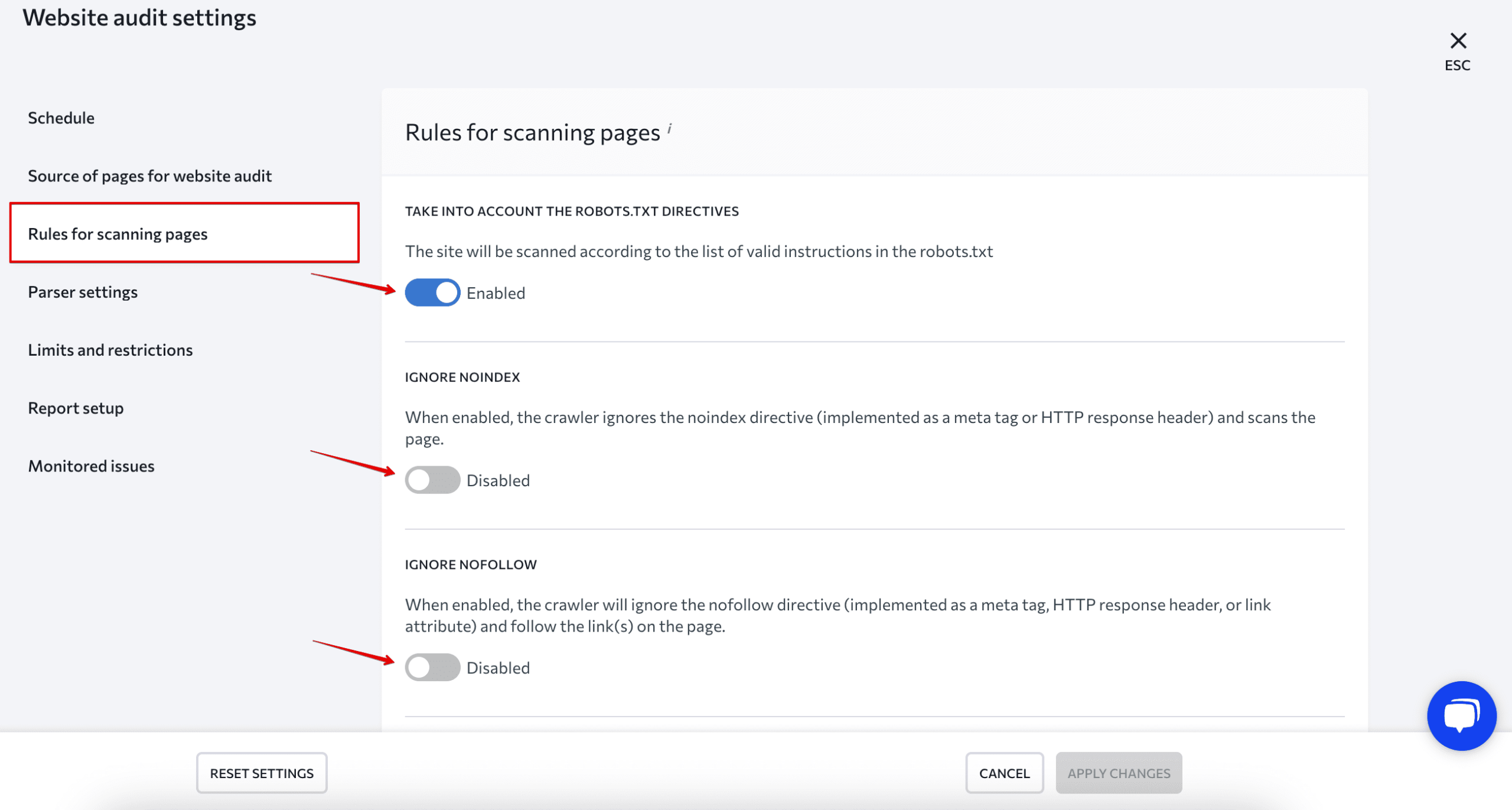Open Monitored issues section
Viewport: 1512px width, 810px height.
pos(92,466)
